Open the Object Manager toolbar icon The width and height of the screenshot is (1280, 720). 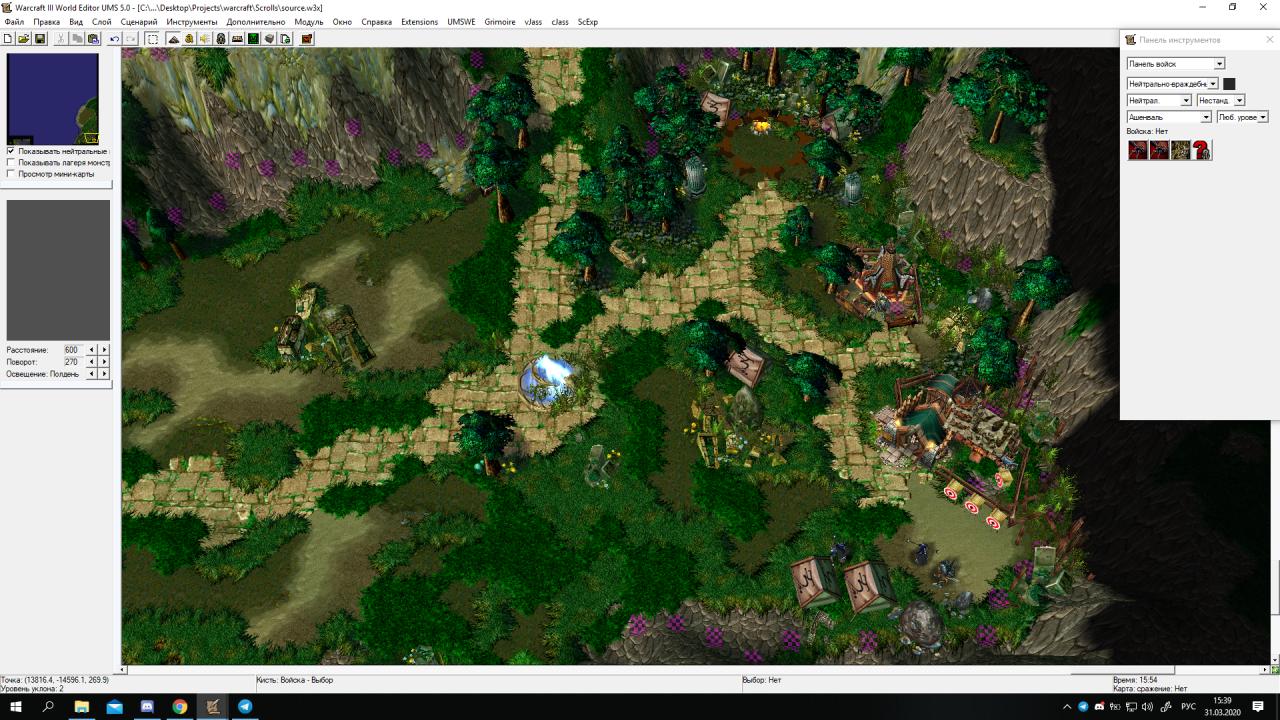click(269, 39)
